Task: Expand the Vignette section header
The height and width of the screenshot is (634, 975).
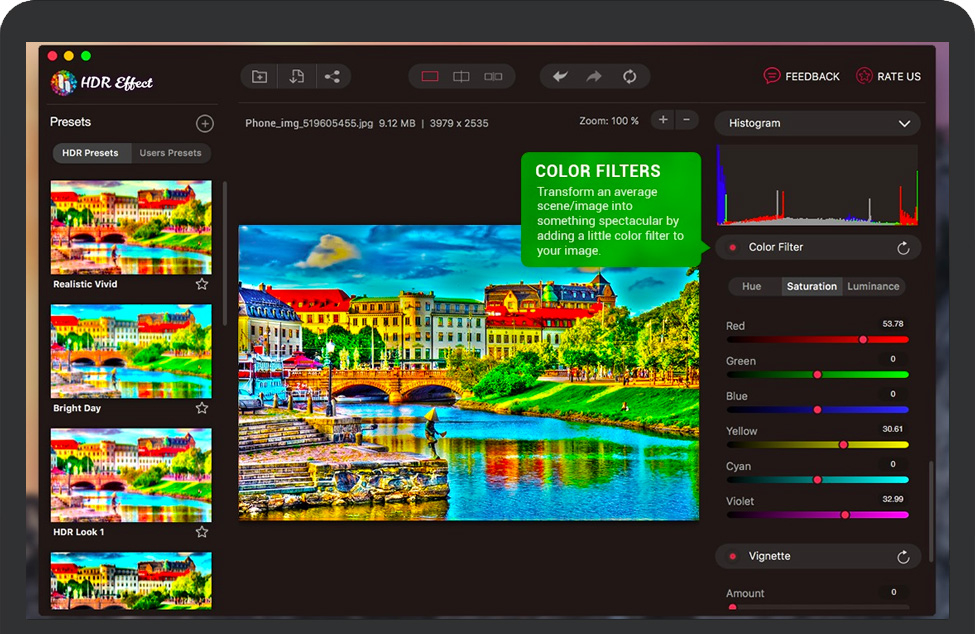Action: click(x=770, y=556)
